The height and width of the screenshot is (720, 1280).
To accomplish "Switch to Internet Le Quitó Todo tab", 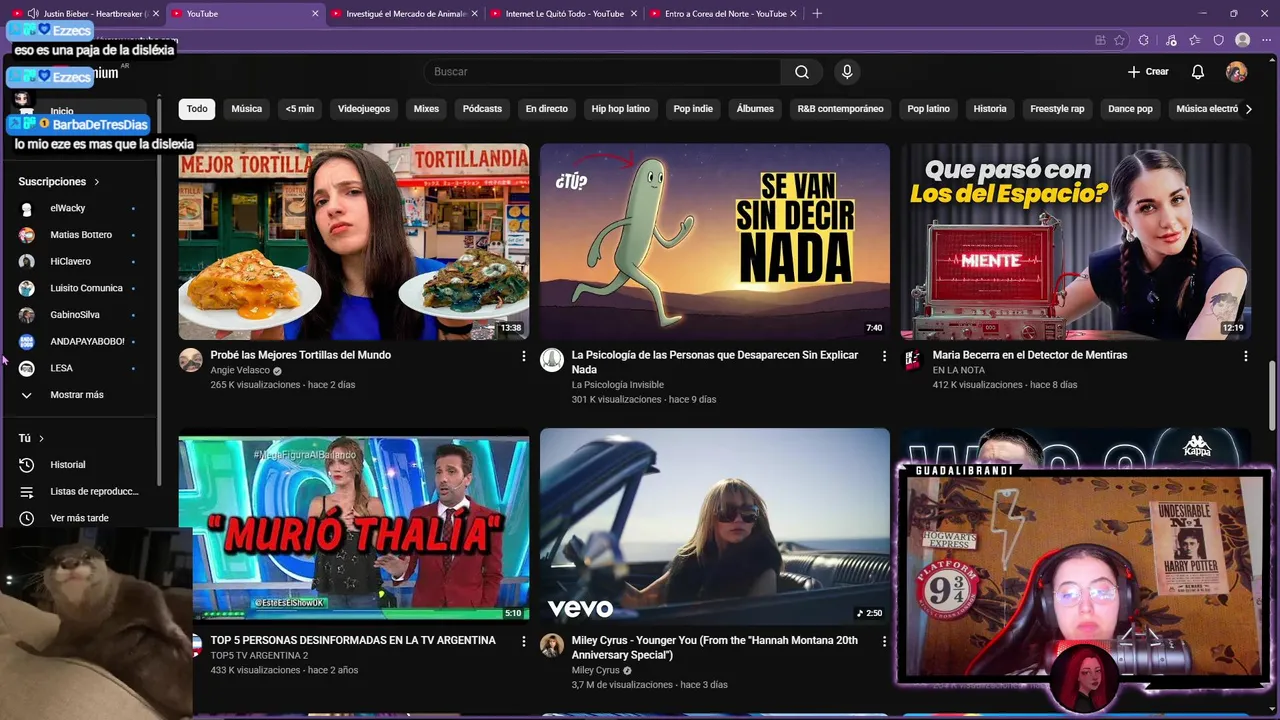I will coord(563,14).
